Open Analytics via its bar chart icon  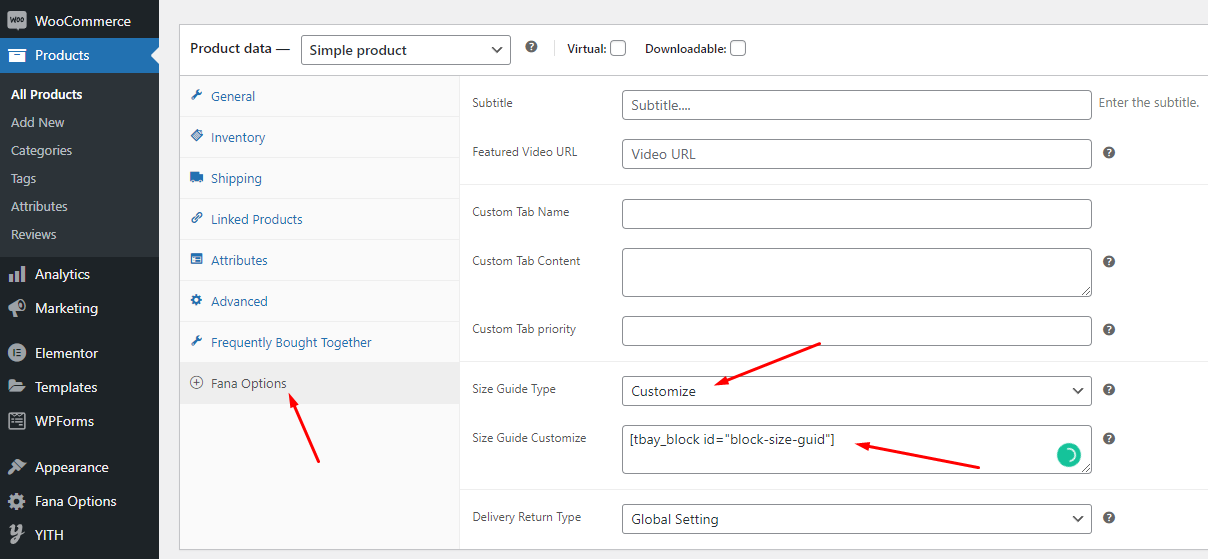[17, 274]
